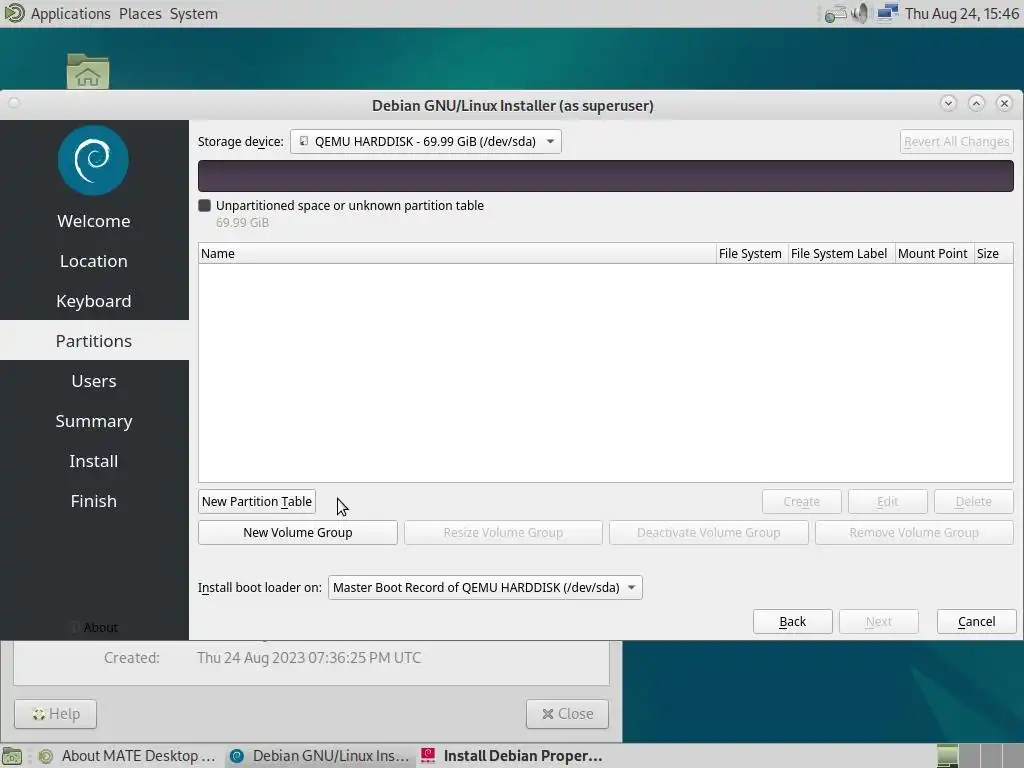Open the Applications menu
The width and height of the screenshot is (1024, 768).
point(71,14)
